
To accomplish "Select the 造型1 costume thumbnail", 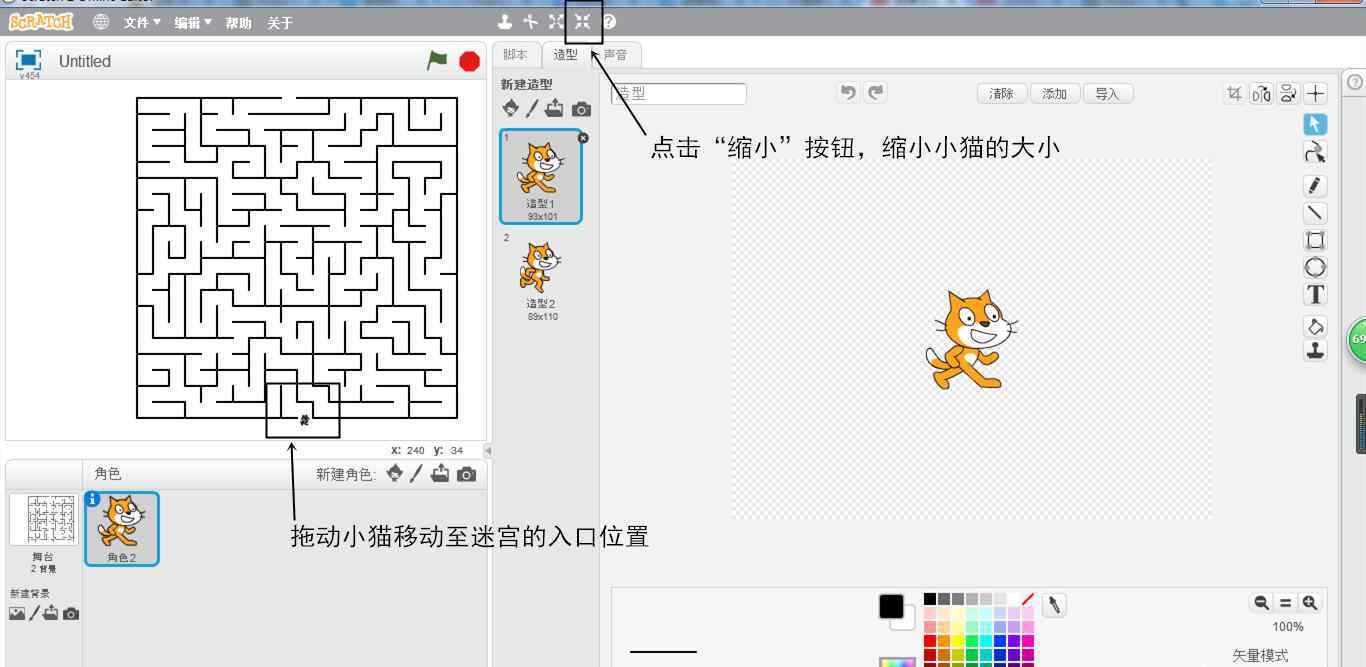I will point(540,176).
